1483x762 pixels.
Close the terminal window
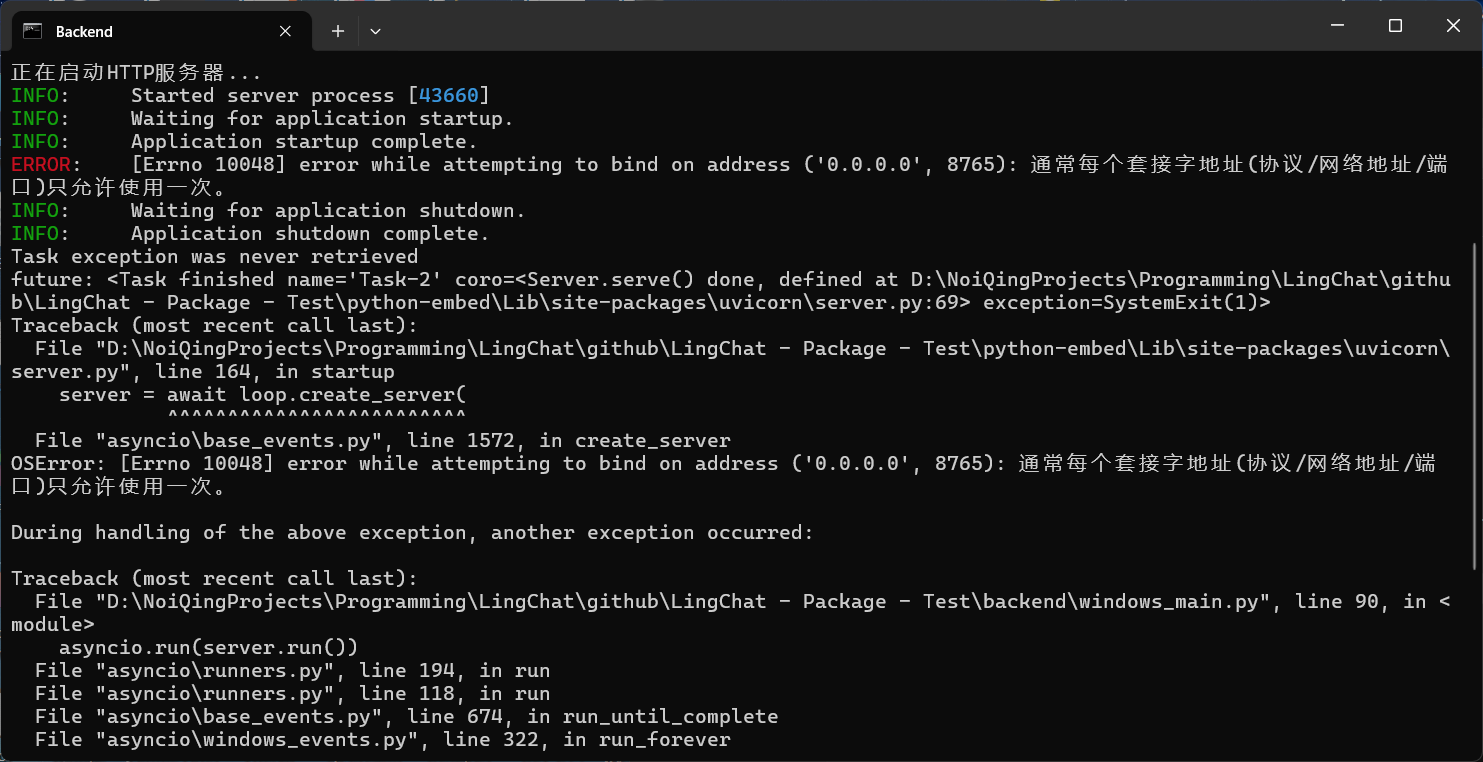pos(1453,26)
